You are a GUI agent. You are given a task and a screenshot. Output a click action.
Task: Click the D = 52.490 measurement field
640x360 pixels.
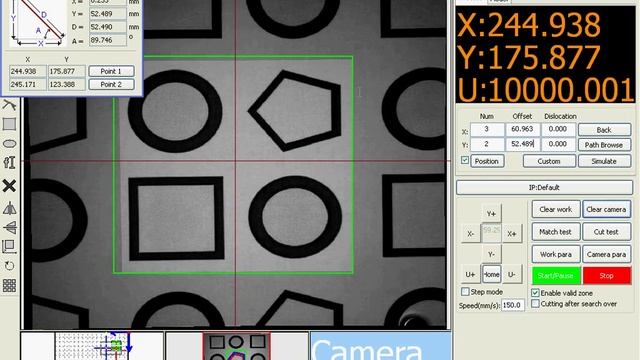click(108, 27)
